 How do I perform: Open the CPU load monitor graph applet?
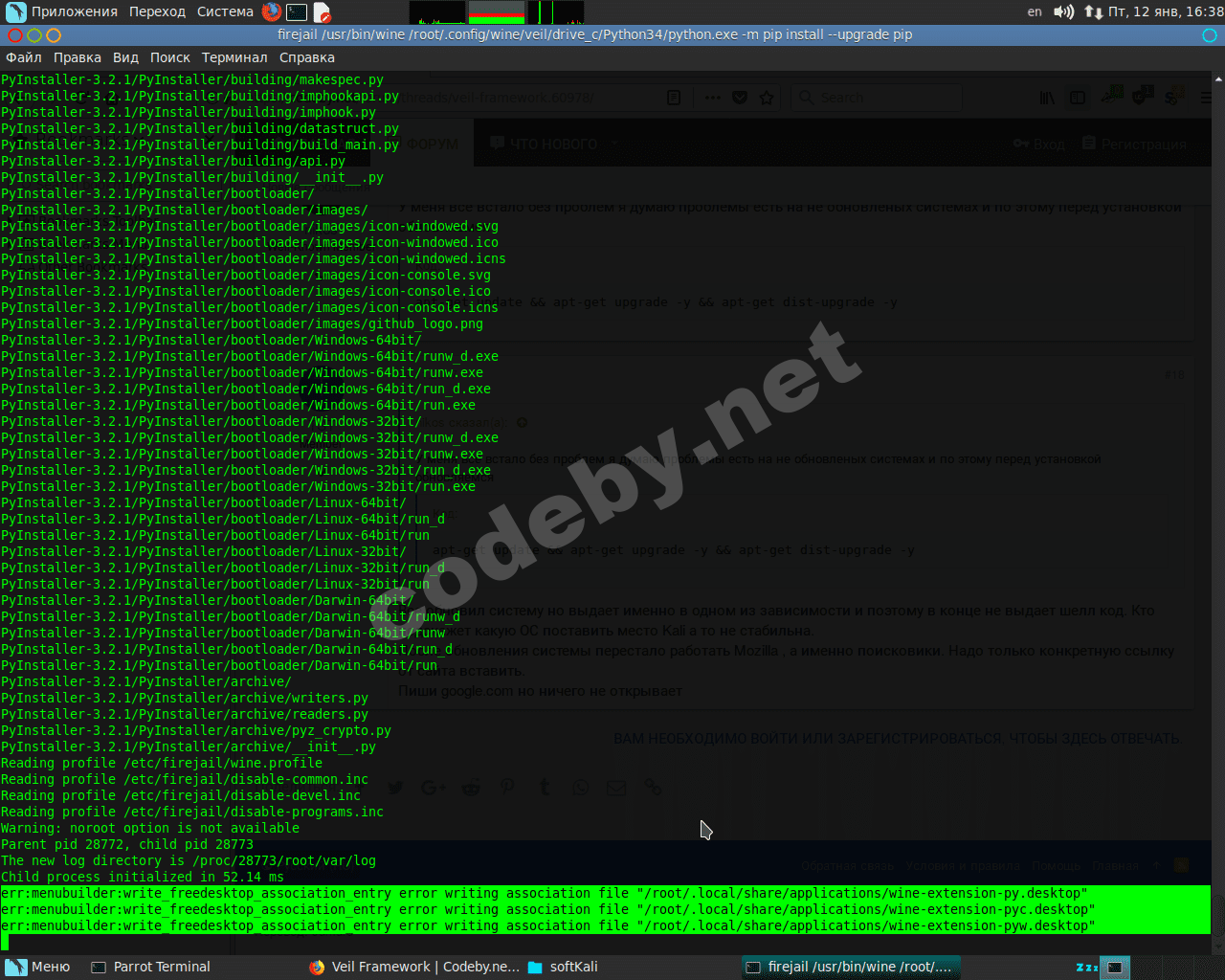pos(437,12)
